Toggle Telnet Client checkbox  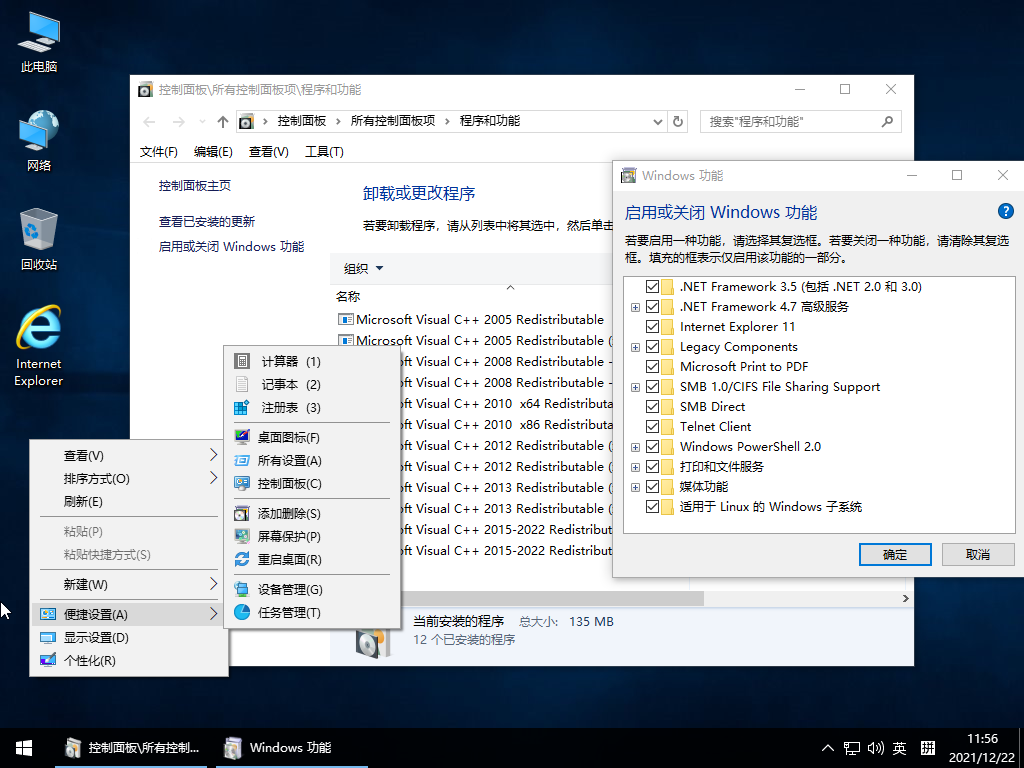tap(652, 426)
